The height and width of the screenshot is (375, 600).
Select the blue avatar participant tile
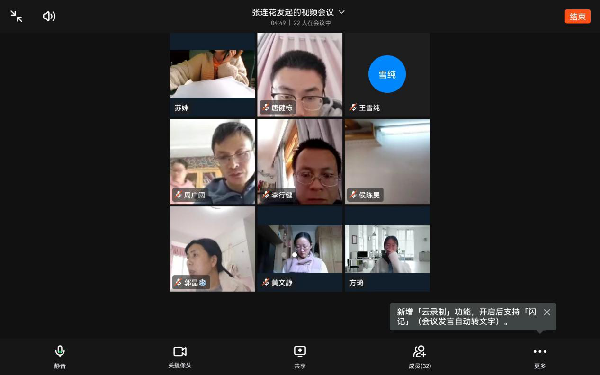pyautogui.click(x=387, y=75)
